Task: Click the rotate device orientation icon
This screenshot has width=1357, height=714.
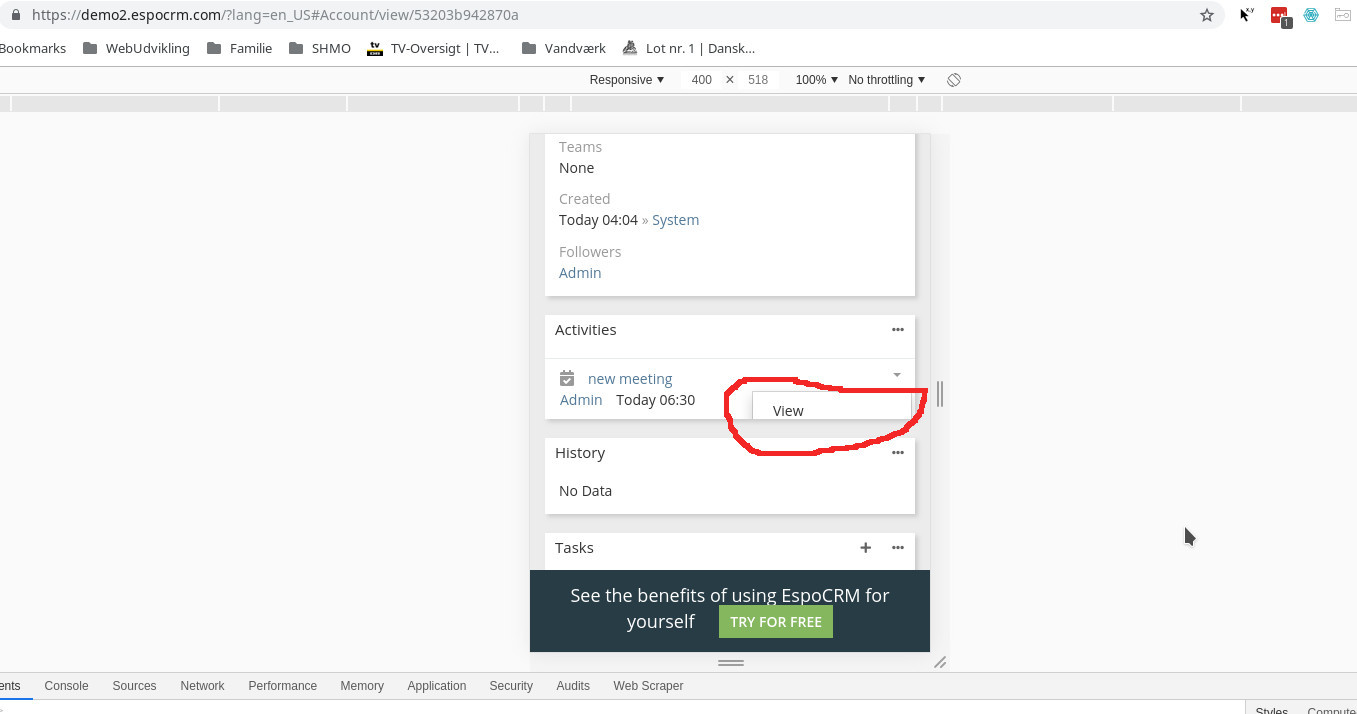Action: coord(954,80)
